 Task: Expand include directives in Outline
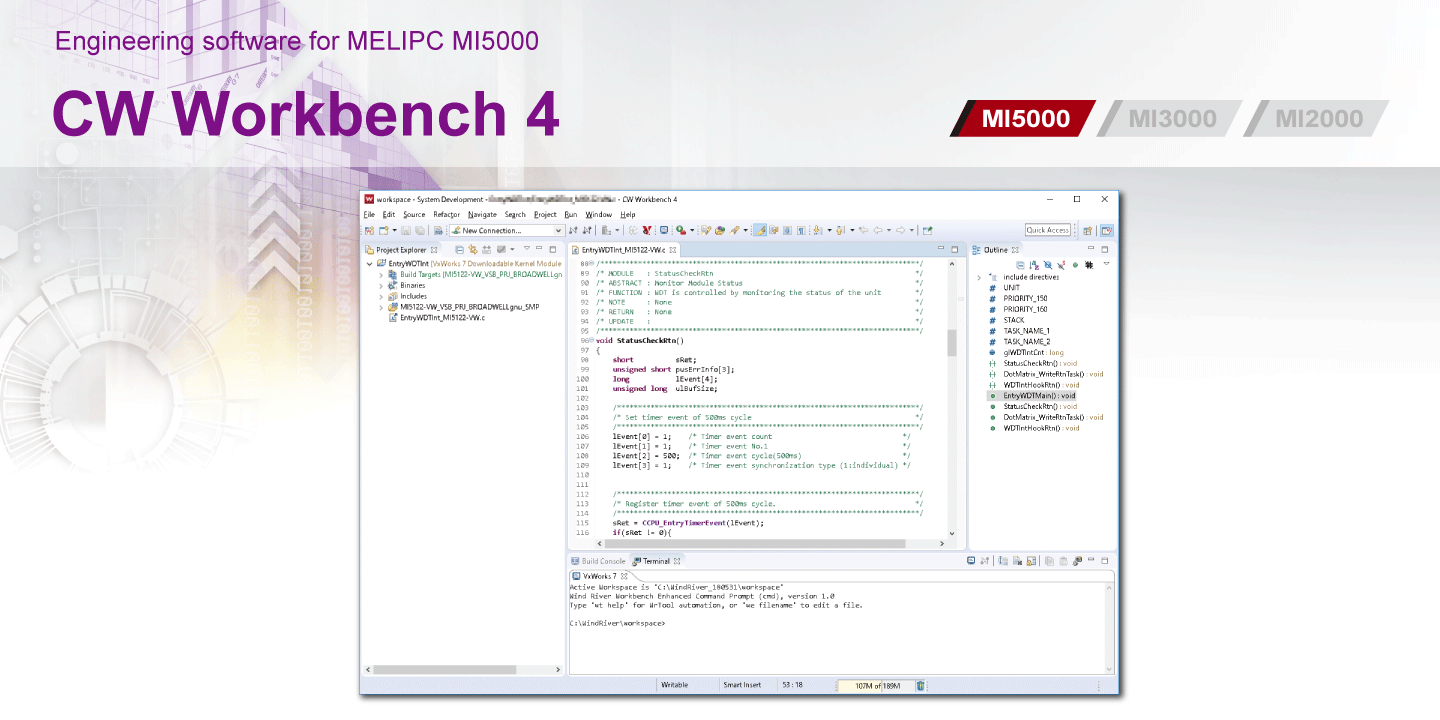pyautogui.click(x=979, y=277)
